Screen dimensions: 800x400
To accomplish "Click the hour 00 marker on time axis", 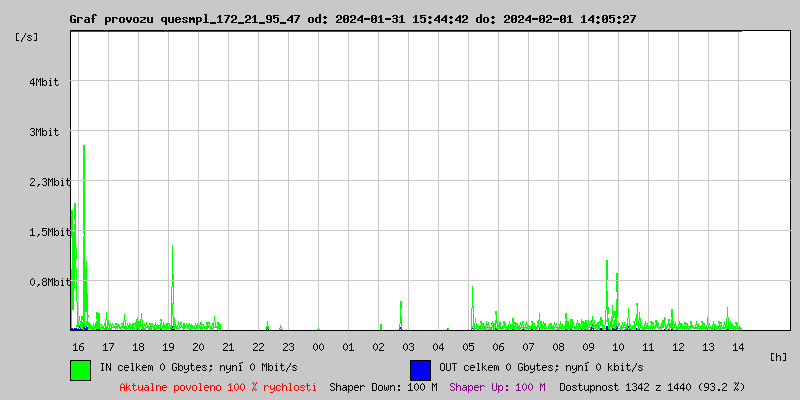I will (318, 346).
